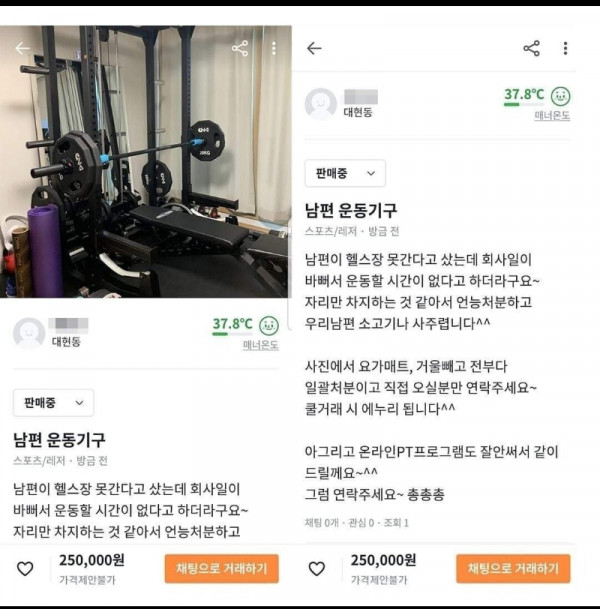Tap the 스포츠/레저 category on the right screen

click(x=325, y=231)
